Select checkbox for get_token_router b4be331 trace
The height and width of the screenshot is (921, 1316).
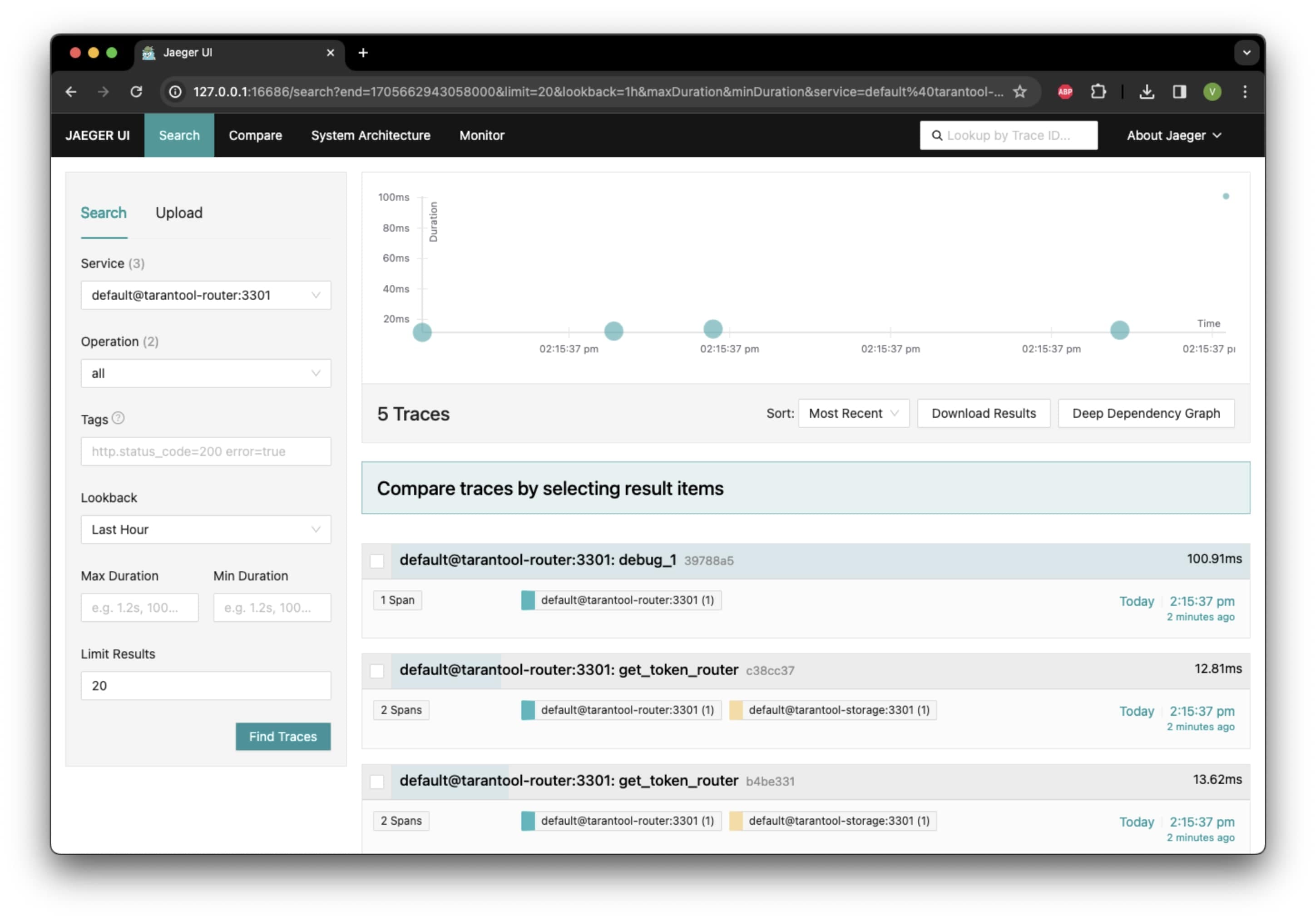pyautogui.click(x=376, y=782)
